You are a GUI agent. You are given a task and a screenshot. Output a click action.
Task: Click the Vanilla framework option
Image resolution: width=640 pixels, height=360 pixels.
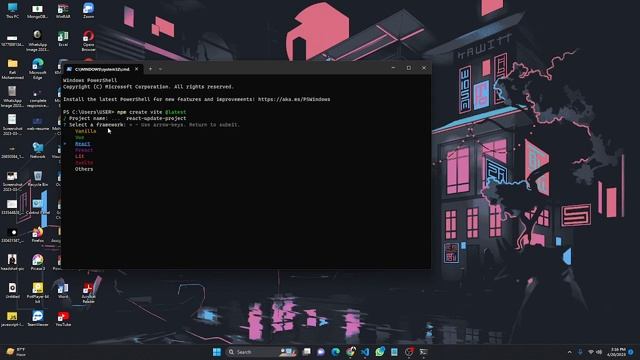86,131
